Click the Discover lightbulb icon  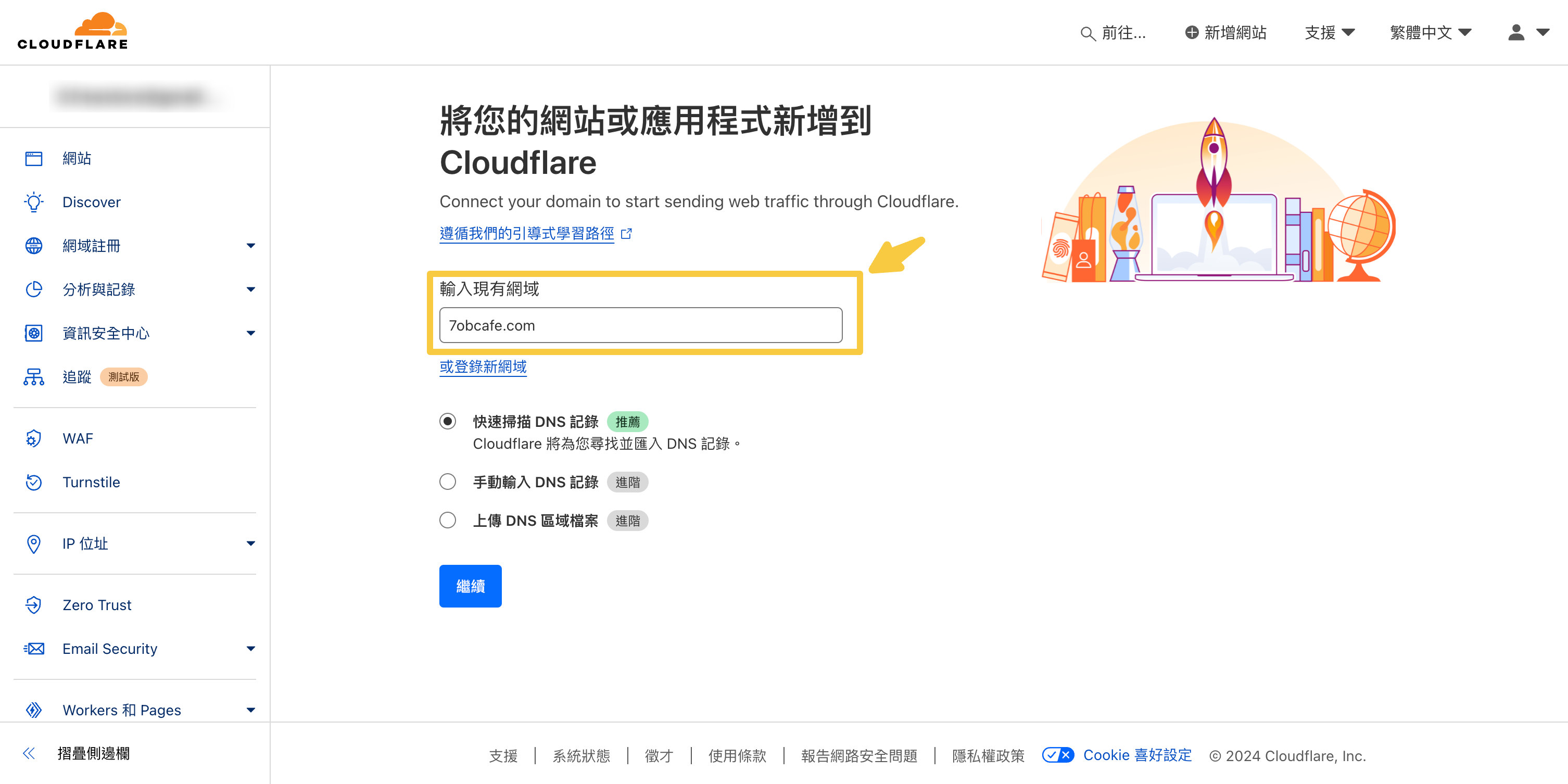[33, 202]
